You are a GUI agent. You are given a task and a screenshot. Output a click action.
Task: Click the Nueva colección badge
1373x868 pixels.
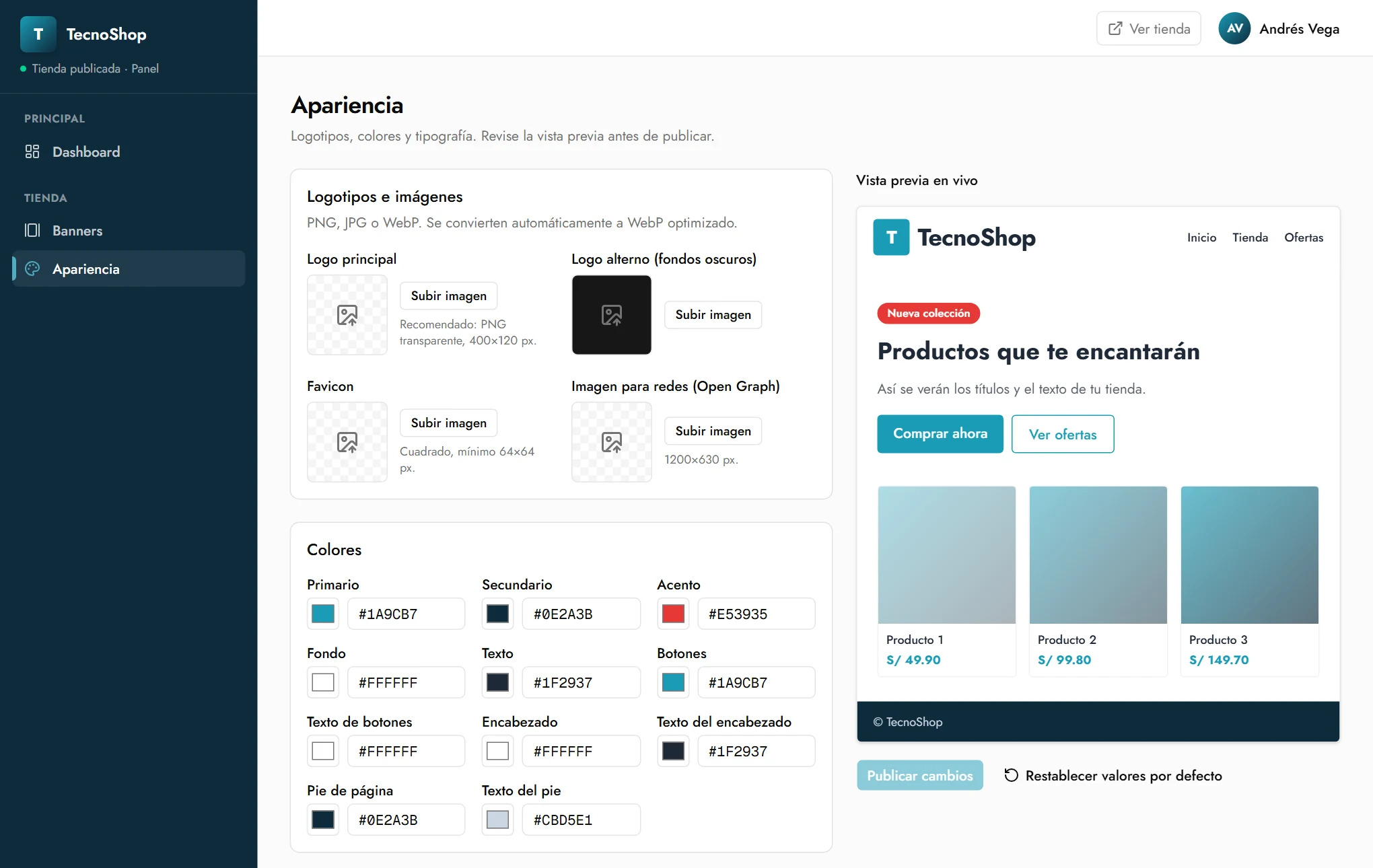coord(928,313)
